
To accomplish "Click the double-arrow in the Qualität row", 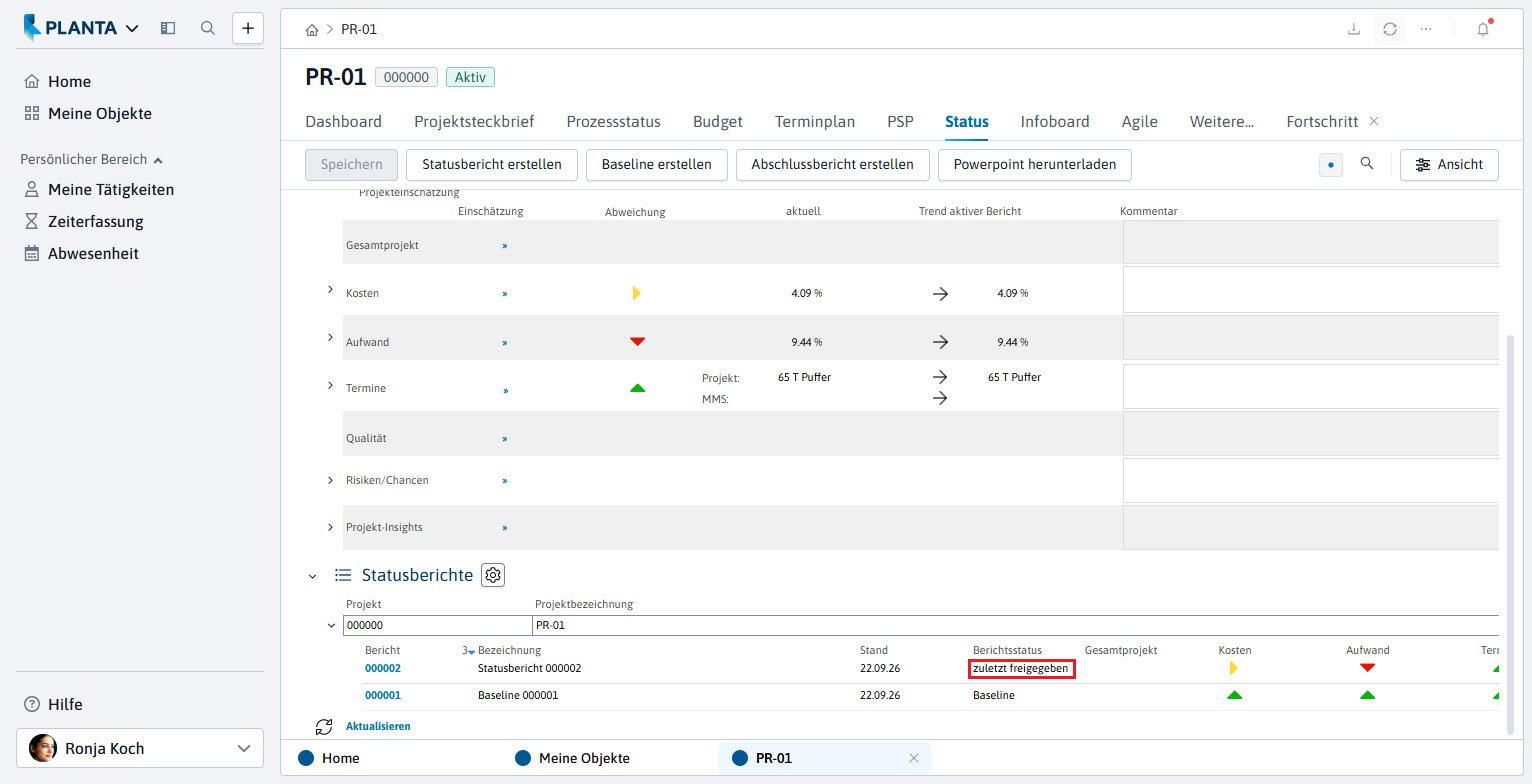I will point(505,439).
